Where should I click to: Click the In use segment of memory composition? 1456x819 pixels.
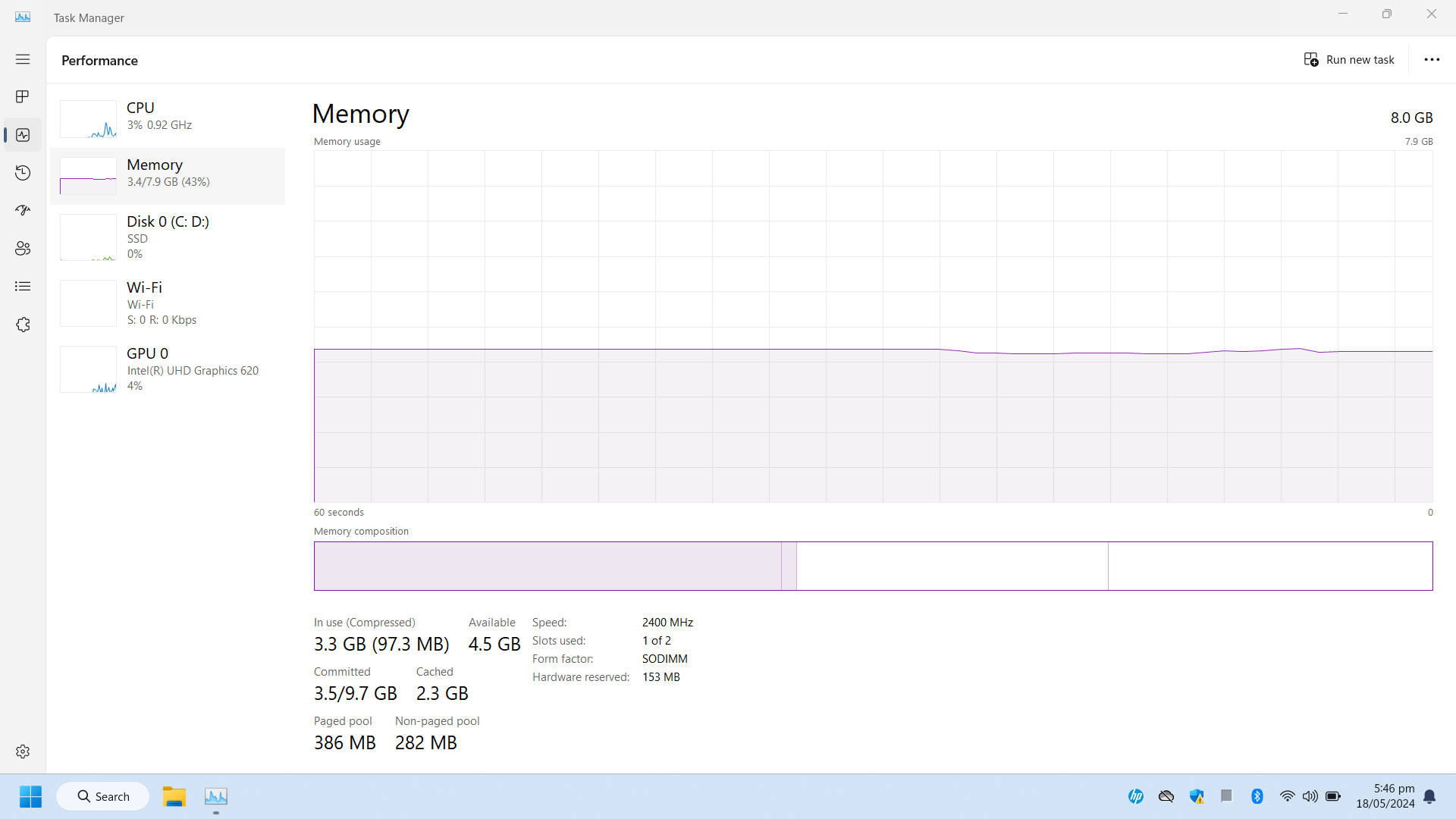[x=548, y=566]
